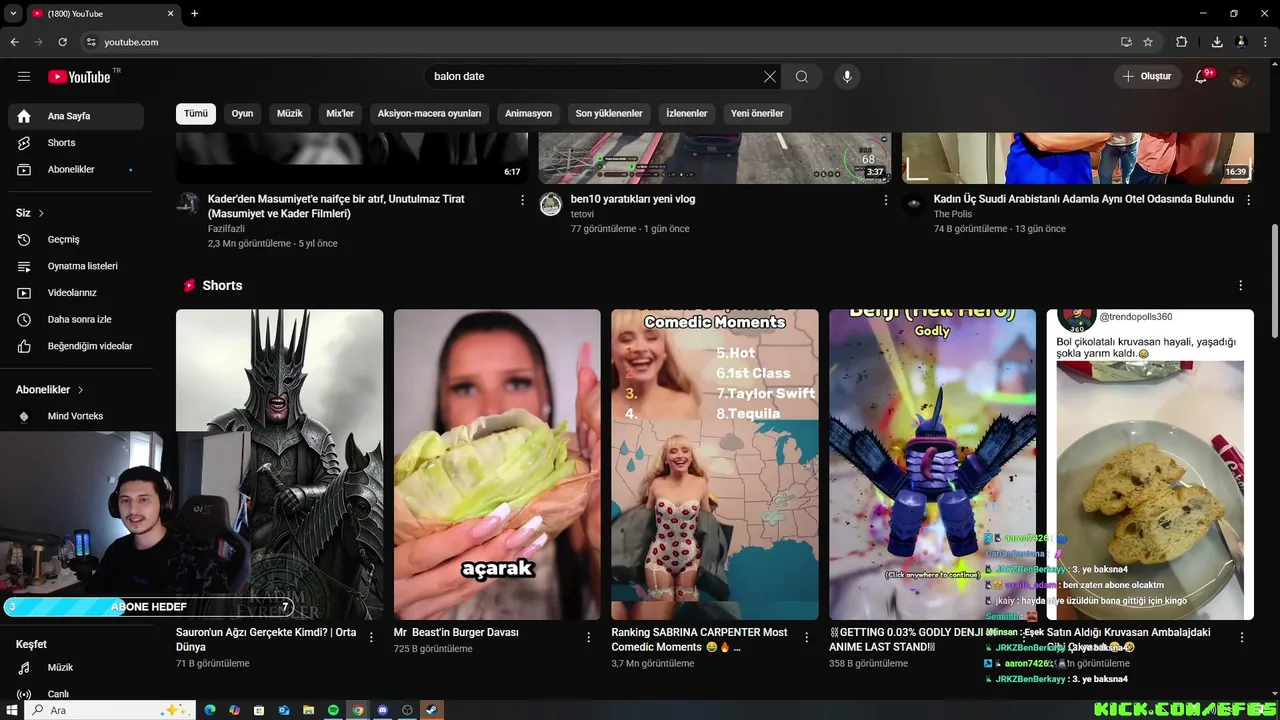Image resolution: width=1280 pixels, height=720 pixels.
Task: Open options for Kadın Üç Suudi video
Action: tap(1248, 200)
